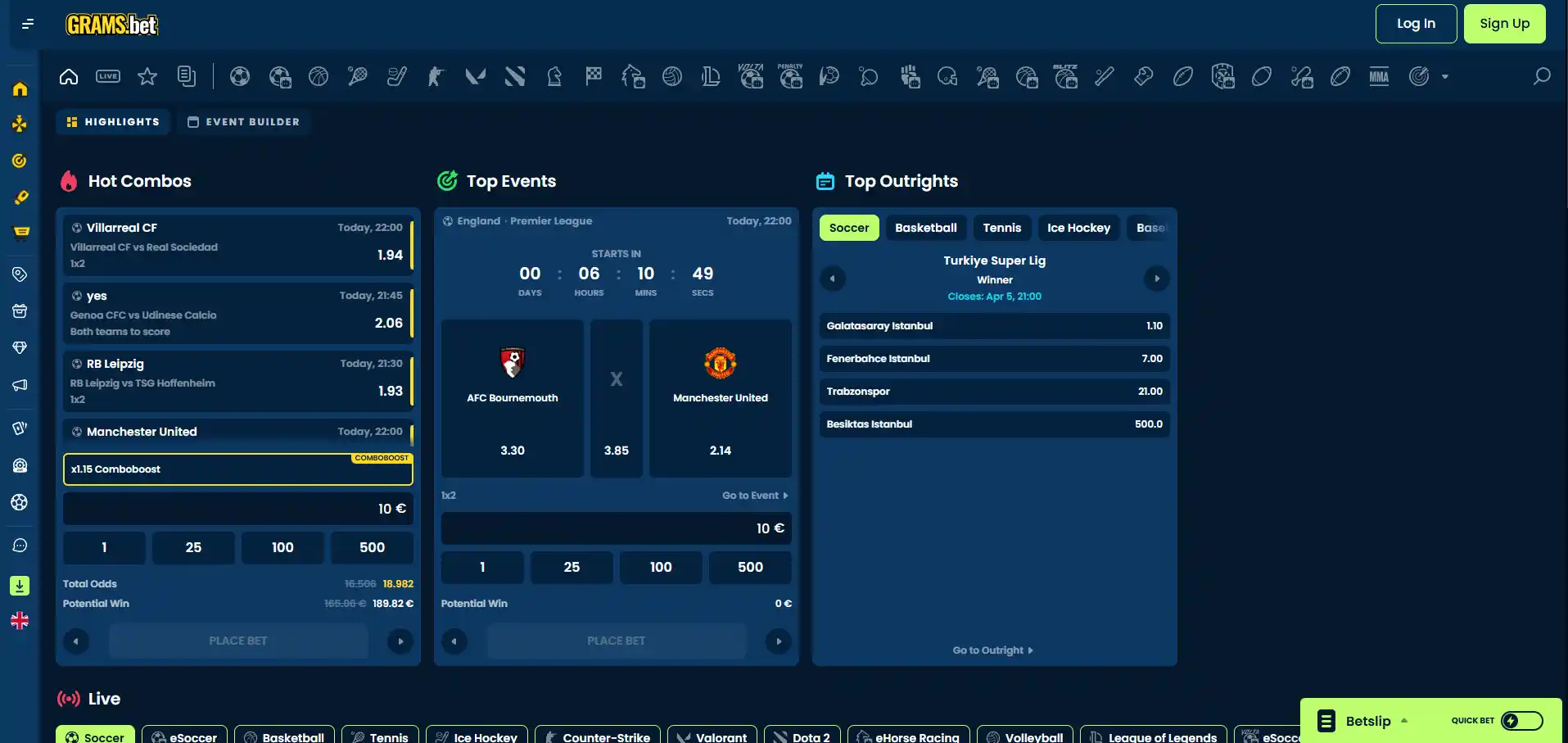The image size is (1568, 743).
Task: Click the GRAMS.bet logo
Action: pos(112,25)
